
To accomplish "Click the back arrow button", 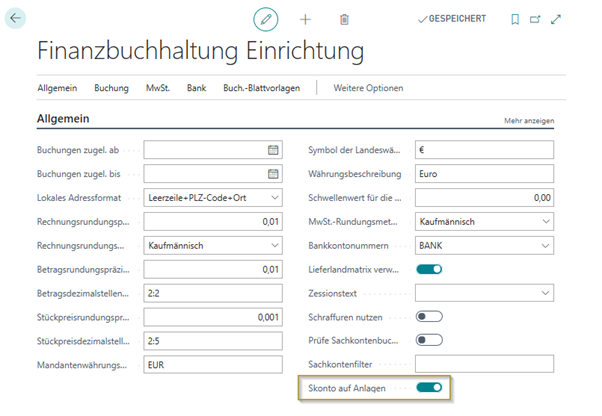I will (17, 18).
